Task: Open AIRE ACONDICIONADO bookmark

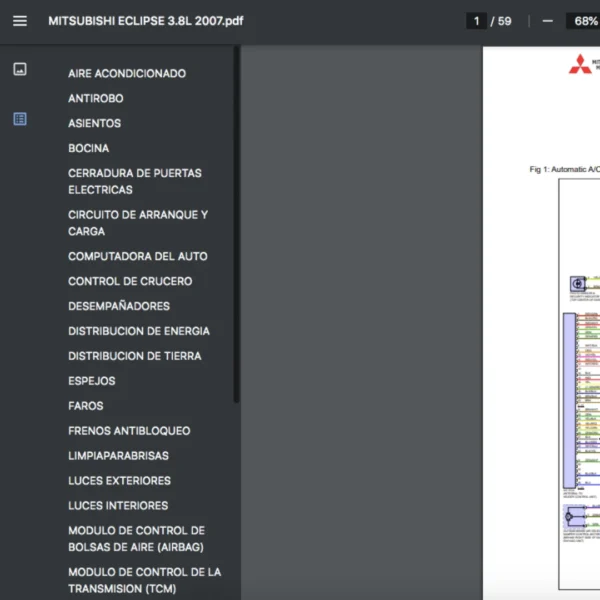Action: 126,73
